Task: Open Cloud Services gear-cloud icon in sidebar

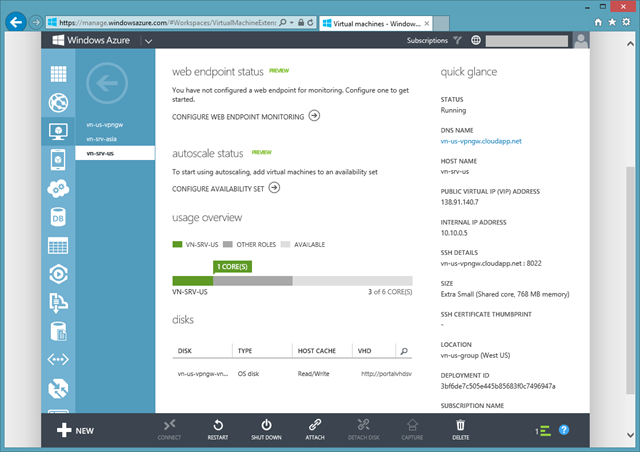Action: 58,188
